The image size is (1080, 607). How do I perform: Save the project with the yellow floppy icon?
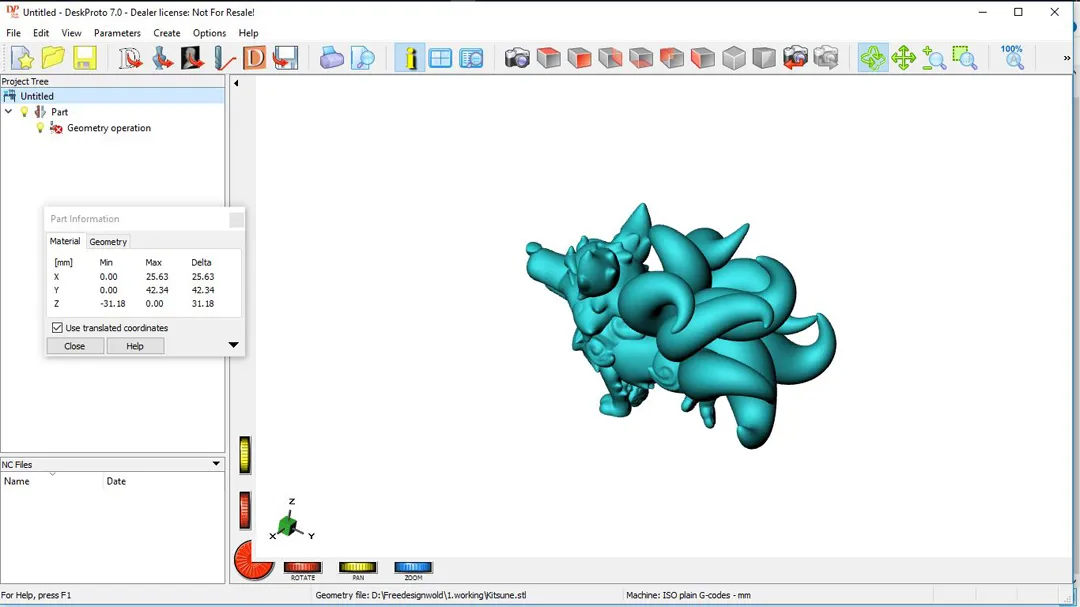[84, 58]
